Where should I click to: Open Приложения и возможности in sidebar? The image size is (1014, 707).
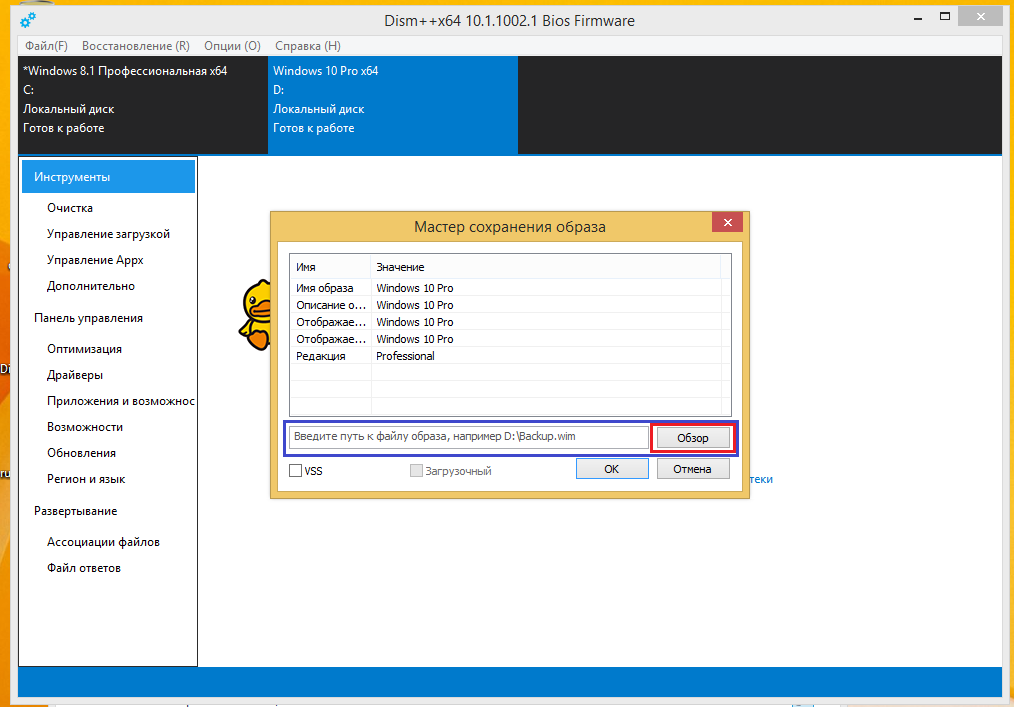point(120,400)
